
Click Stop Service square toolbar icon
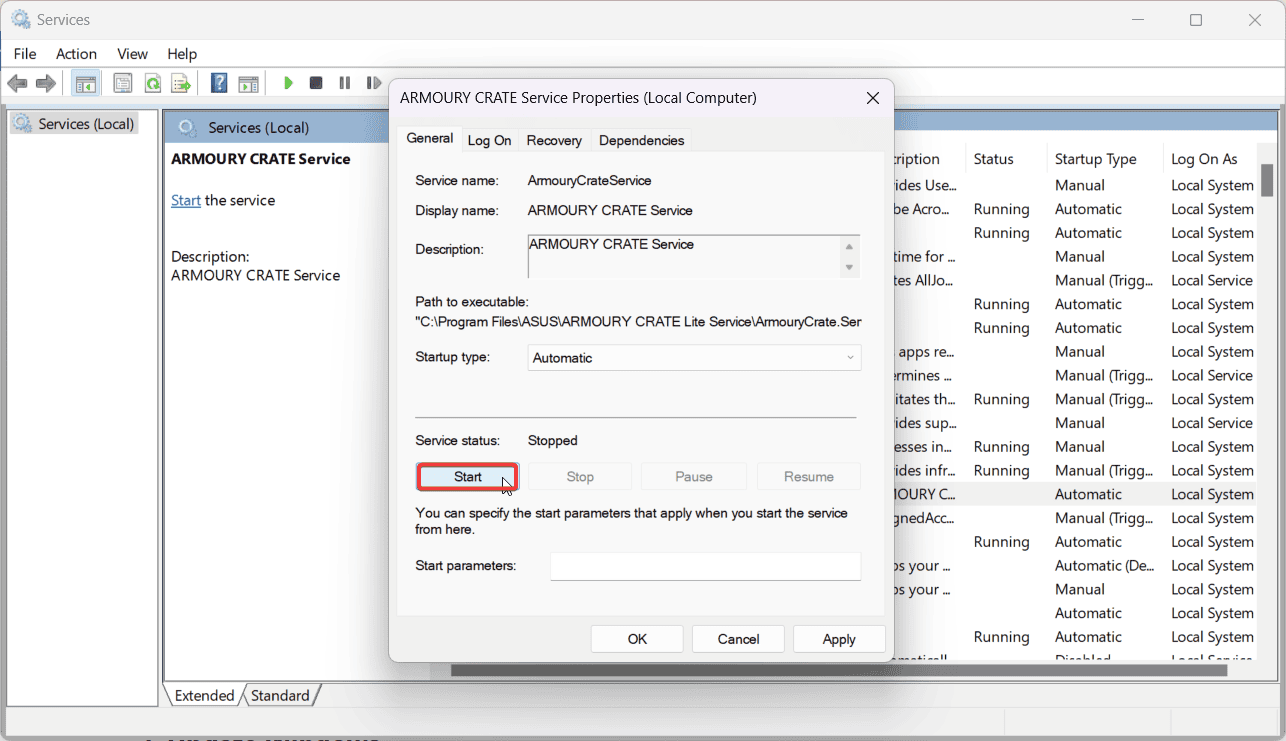(316, 83)
